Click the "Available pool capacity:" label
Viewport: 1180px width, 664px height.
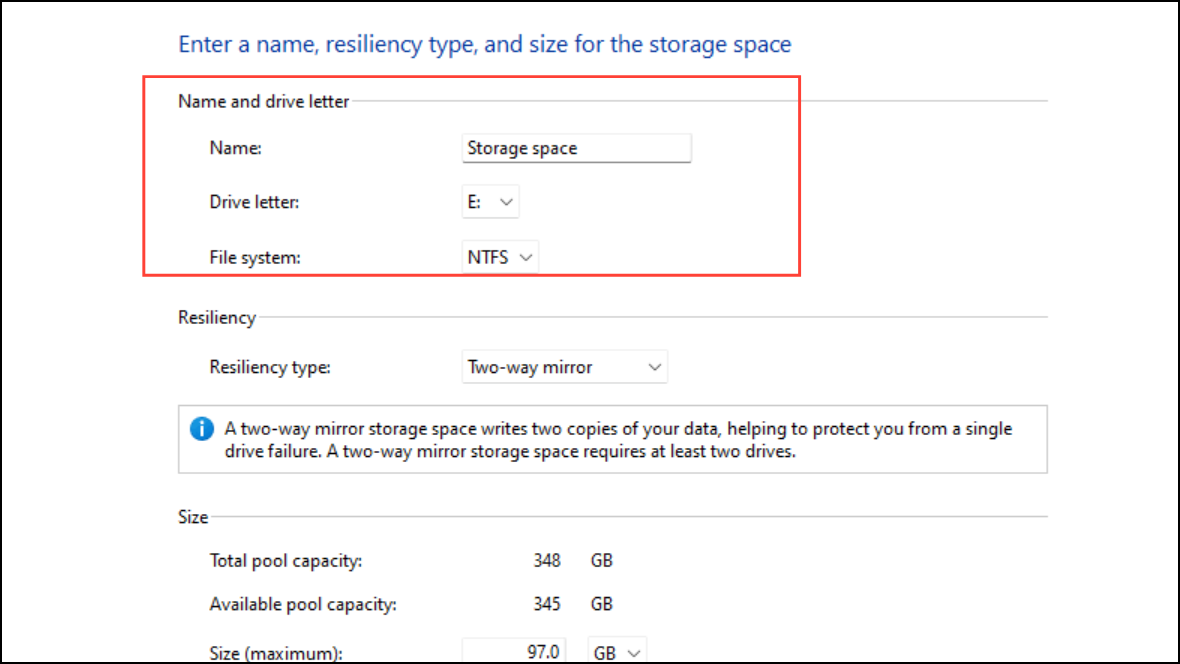pyautogui.click(x=303, y=604)
